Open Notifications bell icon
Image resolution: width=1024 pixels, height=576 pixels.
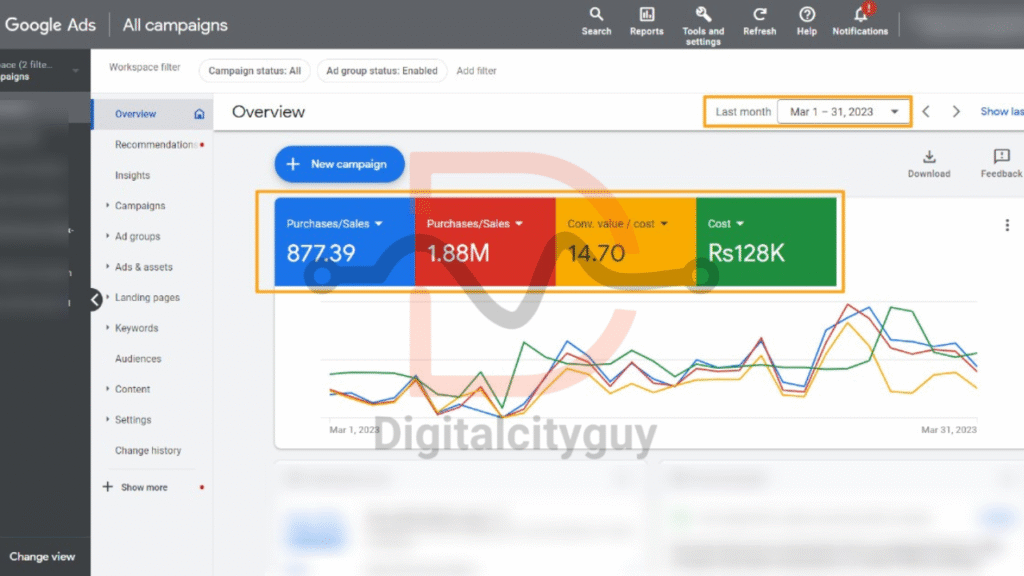860,14
